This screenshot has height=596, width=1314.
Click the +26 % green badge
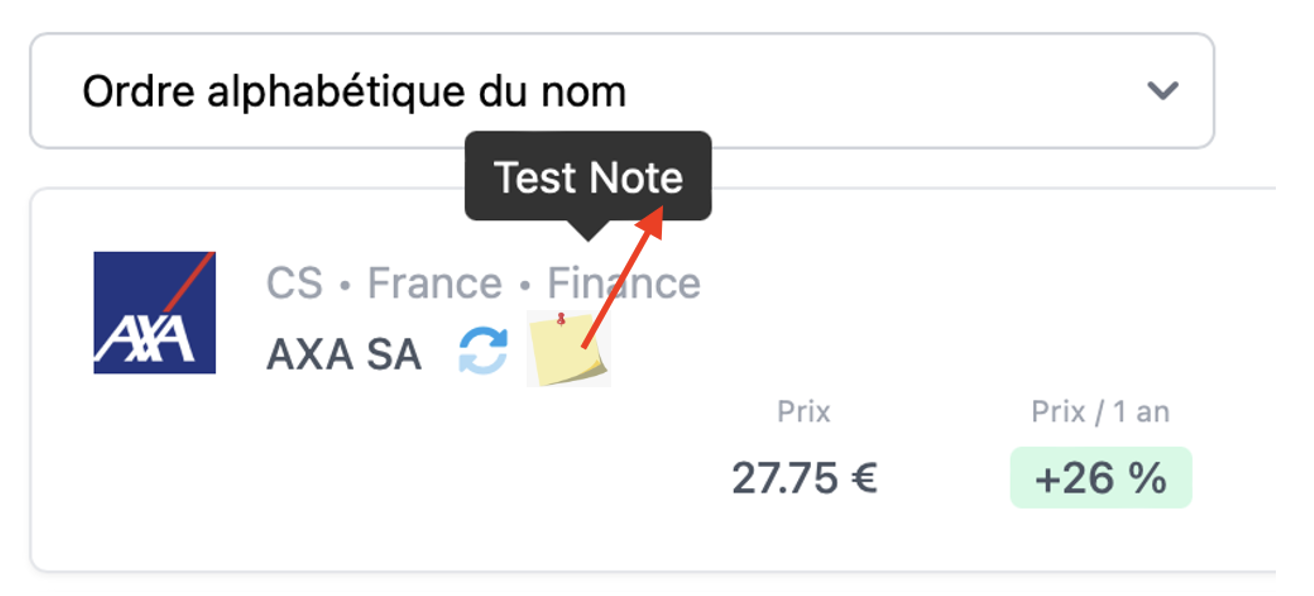(1101, 478)
